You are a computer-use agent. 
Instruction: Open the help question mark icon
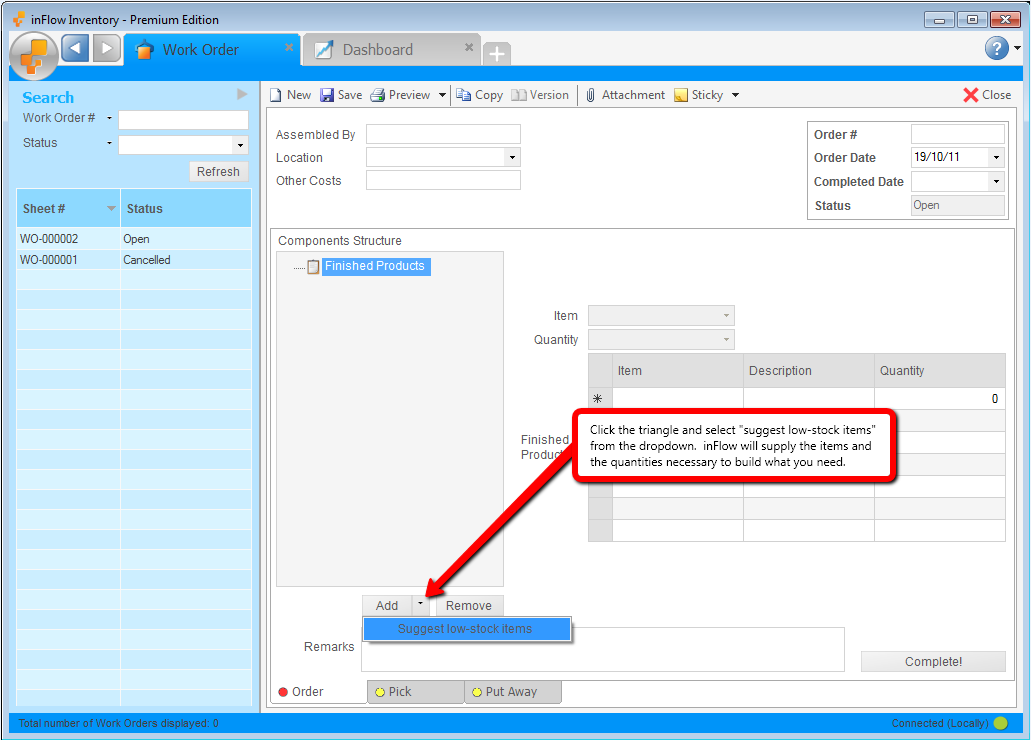997,48
